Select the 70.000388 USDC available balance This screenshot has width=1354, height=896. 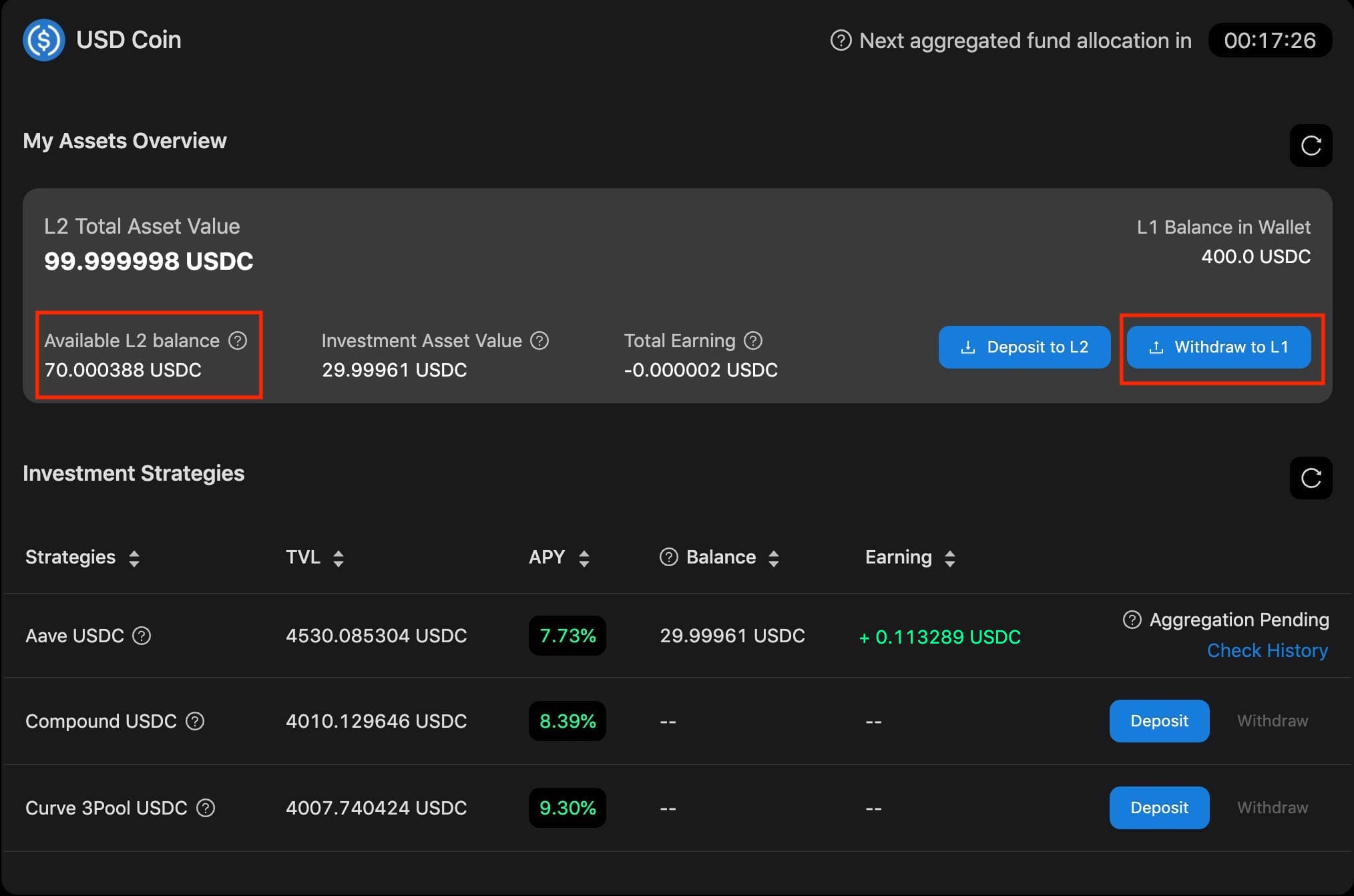[123, 370]
